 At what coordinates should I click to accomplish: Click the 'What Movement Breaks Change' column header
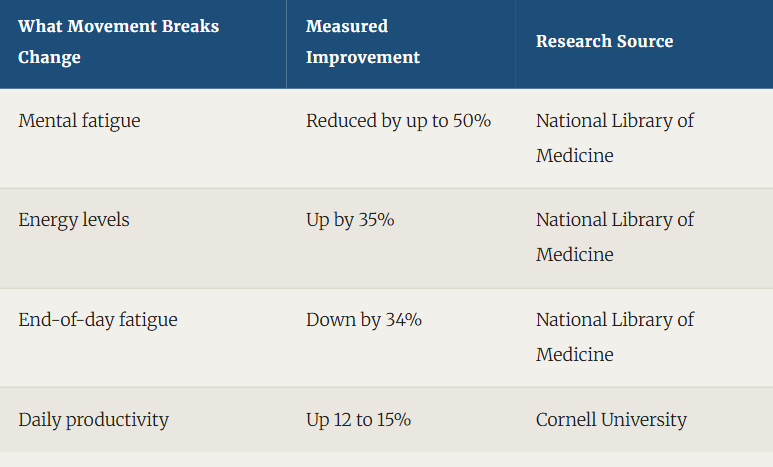(118, 41)
